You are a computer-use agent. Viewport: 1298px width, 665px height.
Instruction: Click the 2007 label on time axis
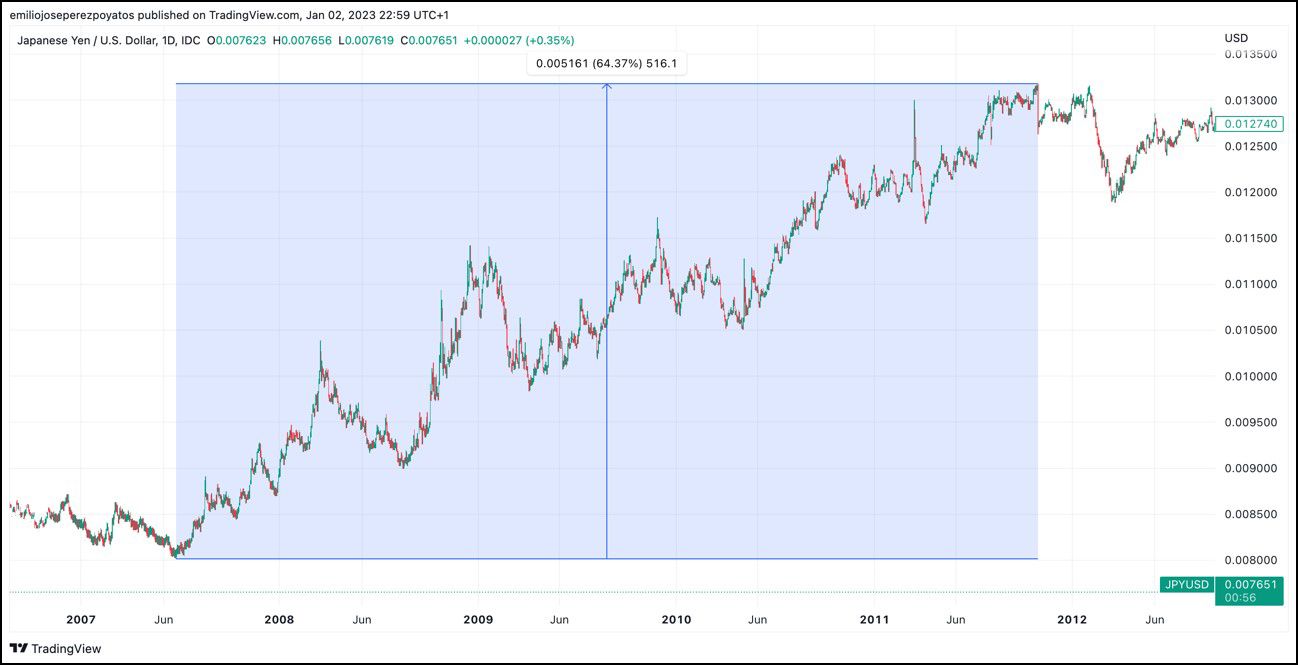[x=82, y=620]
